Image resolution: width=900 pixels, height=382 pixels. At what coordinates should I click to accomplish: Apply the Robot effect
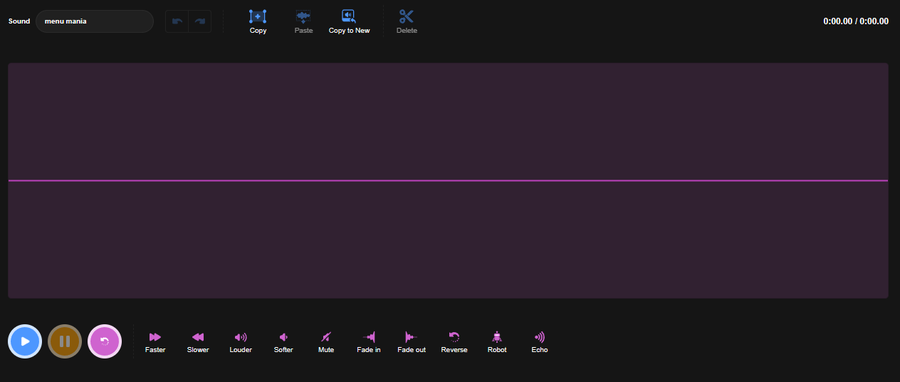click(x=497, y=342)
